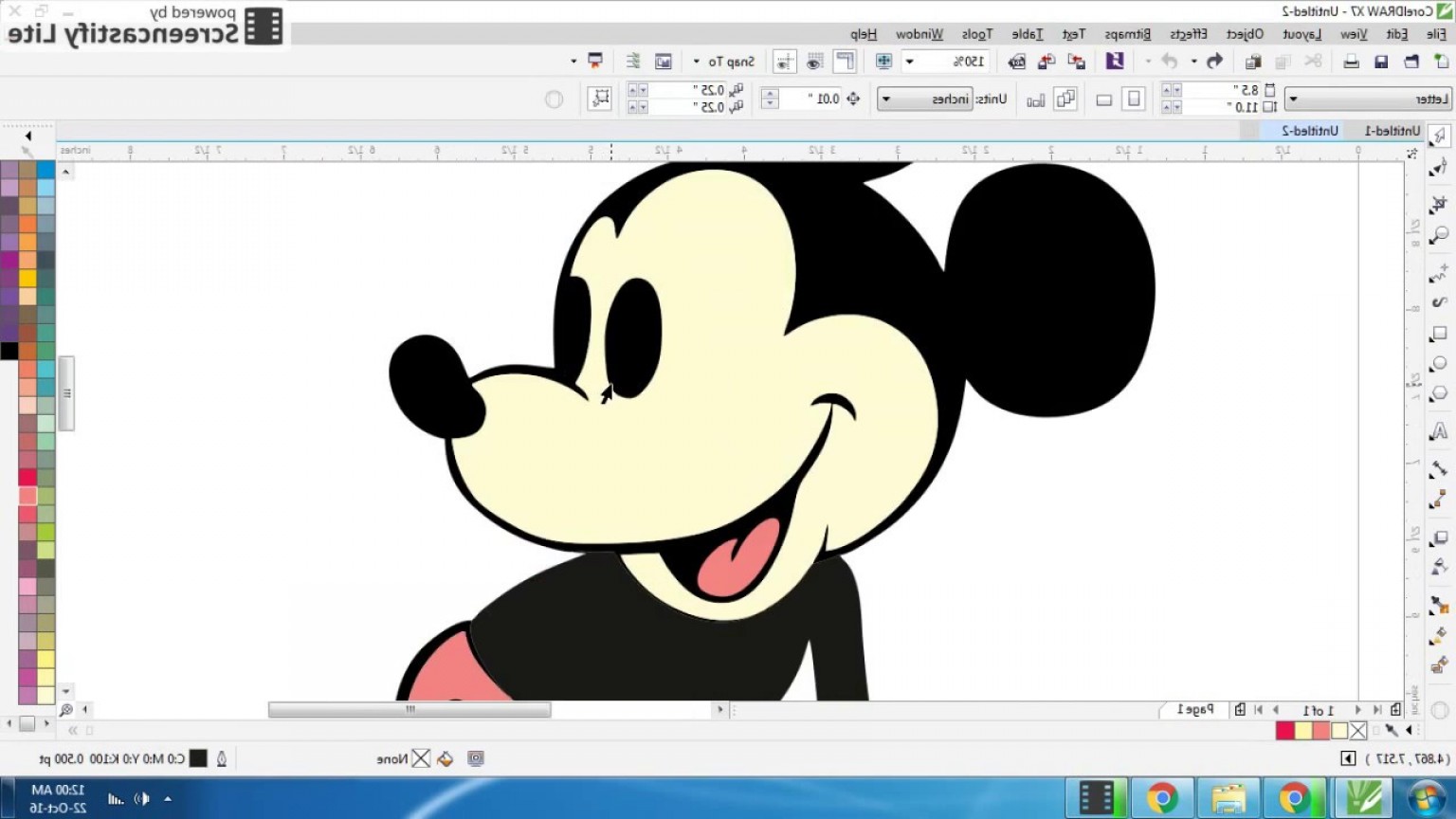
Task: Select the Zoom magnifier tool in toolbox
Action: [x=1439, y=235]
